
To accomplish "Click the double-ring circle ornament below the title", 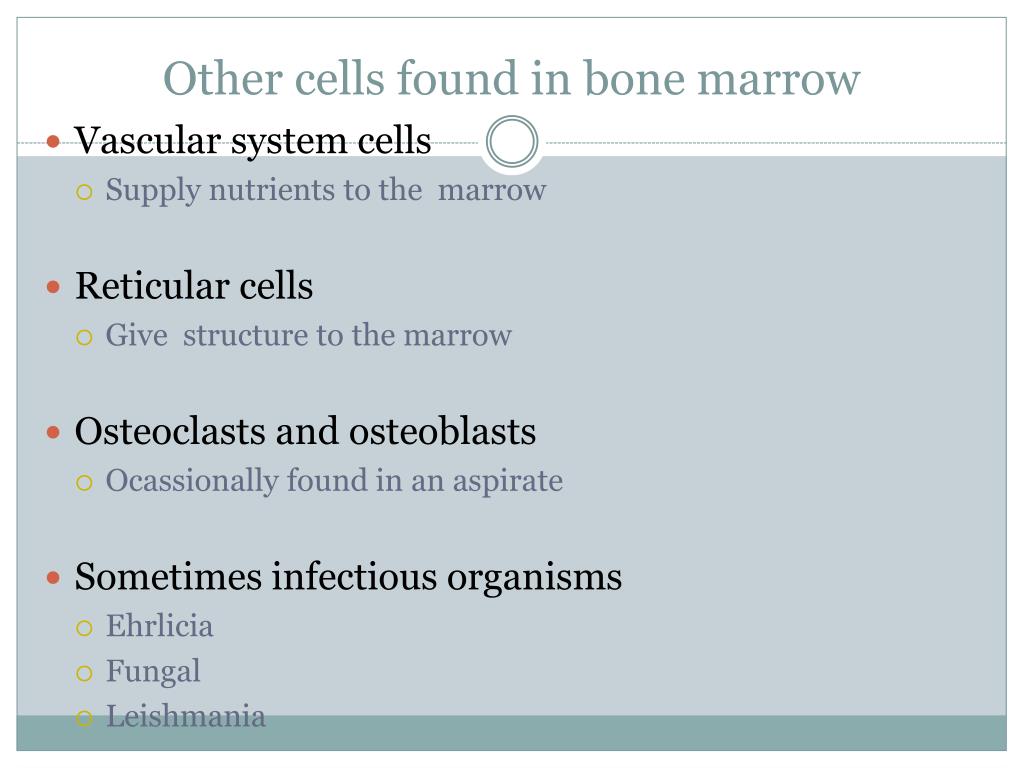I will pyautogui.click(x=512, y=141).
